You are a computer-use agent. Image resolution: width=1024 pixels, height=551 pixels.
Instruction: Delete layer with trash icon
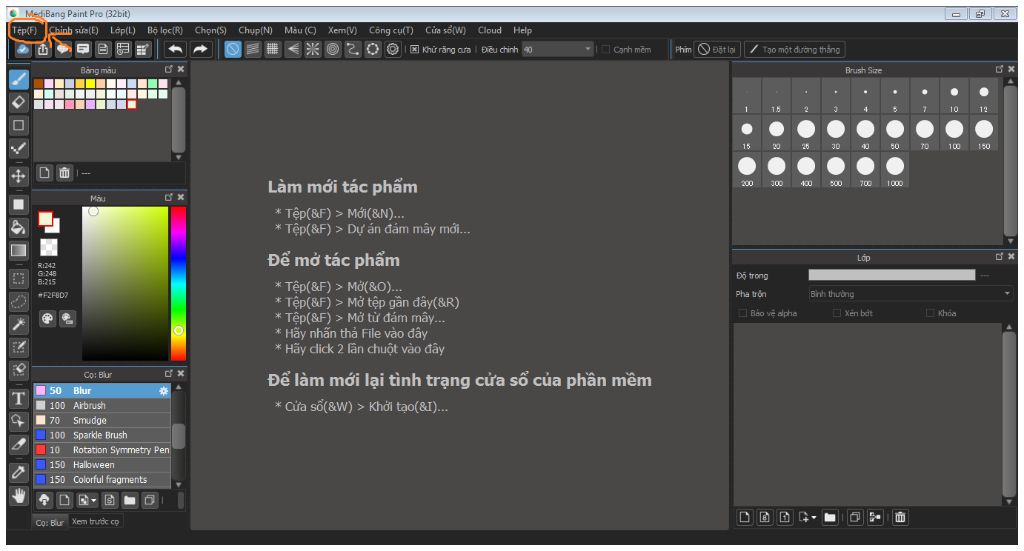900,517
